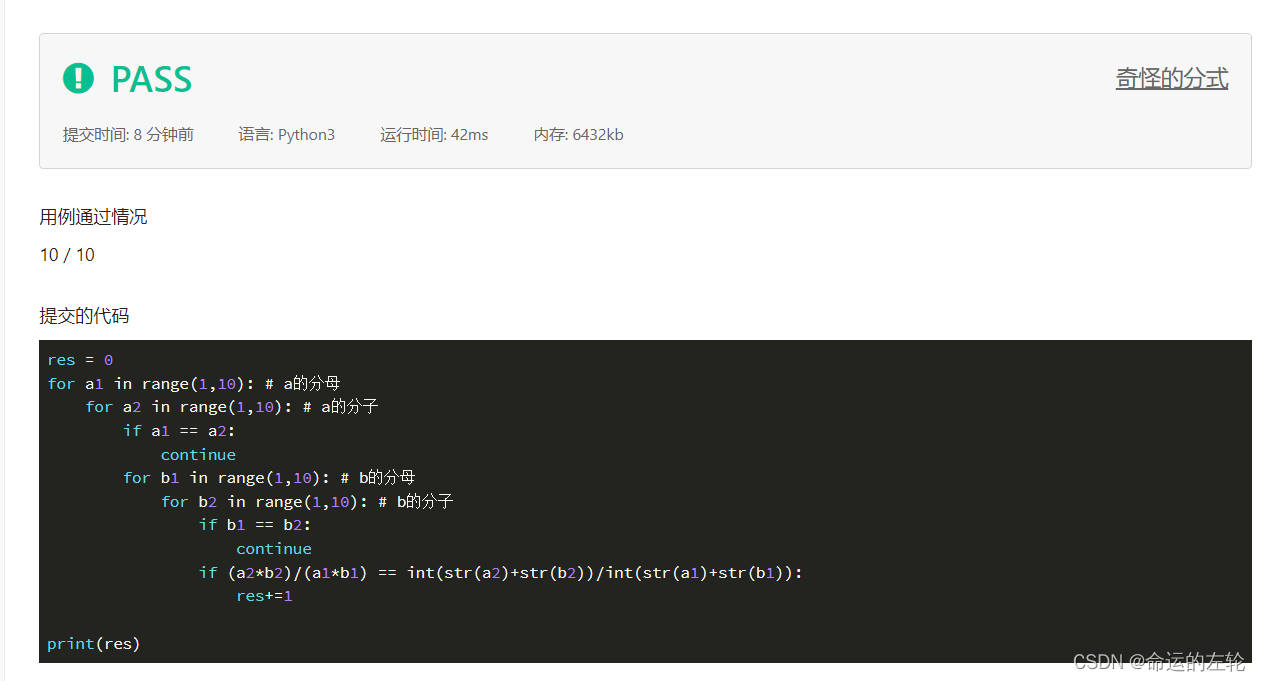Click the 用例通过情况 heading
Screen dimensions: 1261x681
click(x=94, y=217)
